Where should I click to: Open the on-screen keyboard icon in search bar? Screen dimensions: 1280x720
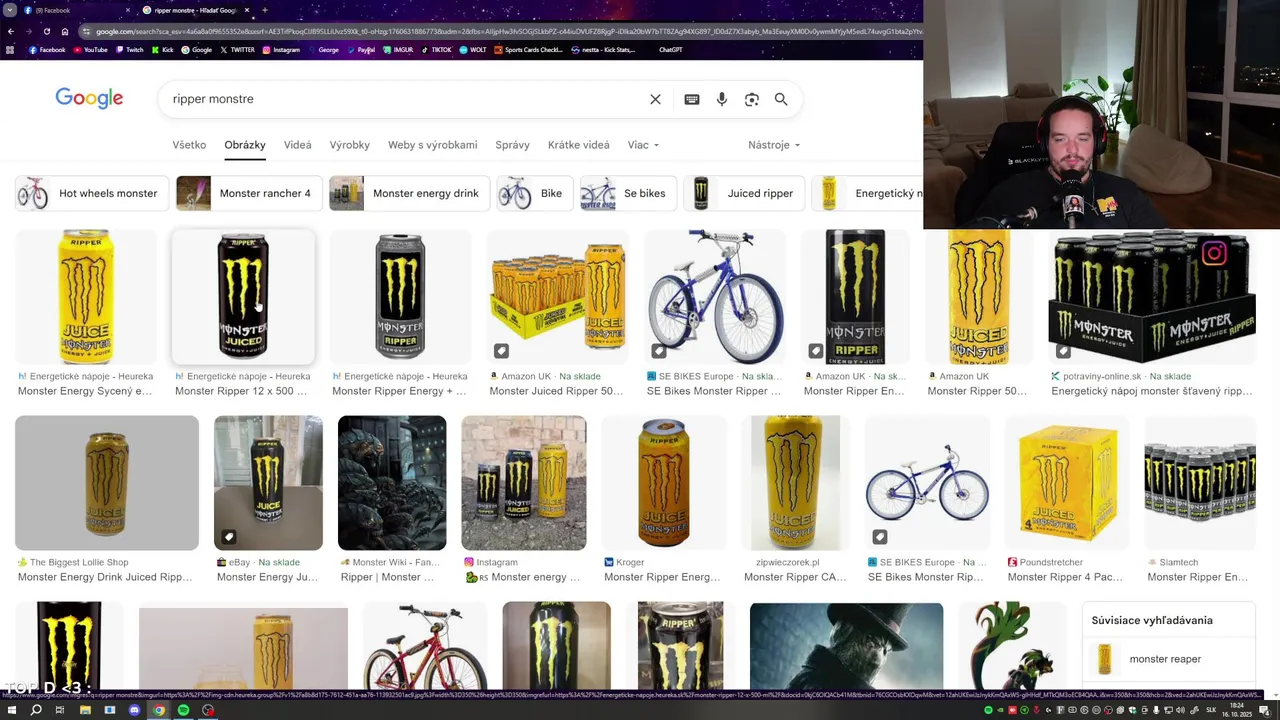(691, 99)
